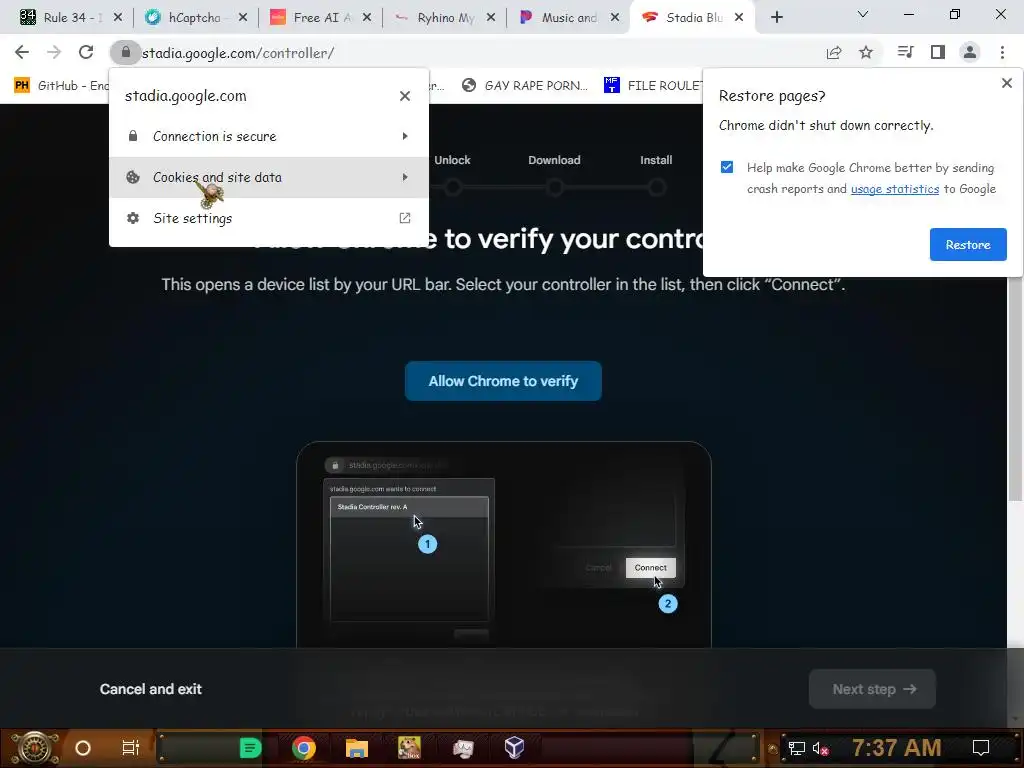Switch to the Music and tab
Screen dimensions: 1024x768
(568, 18)
